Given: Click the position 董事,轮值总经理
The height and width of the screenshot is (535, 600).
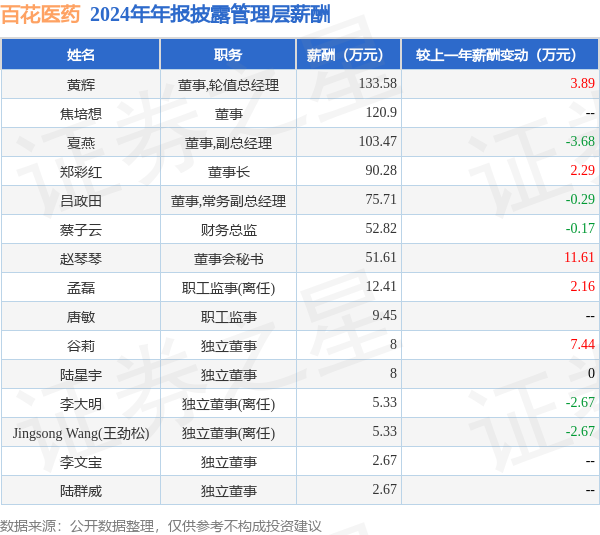Looking at the screenshot, I should click(228, 85).
